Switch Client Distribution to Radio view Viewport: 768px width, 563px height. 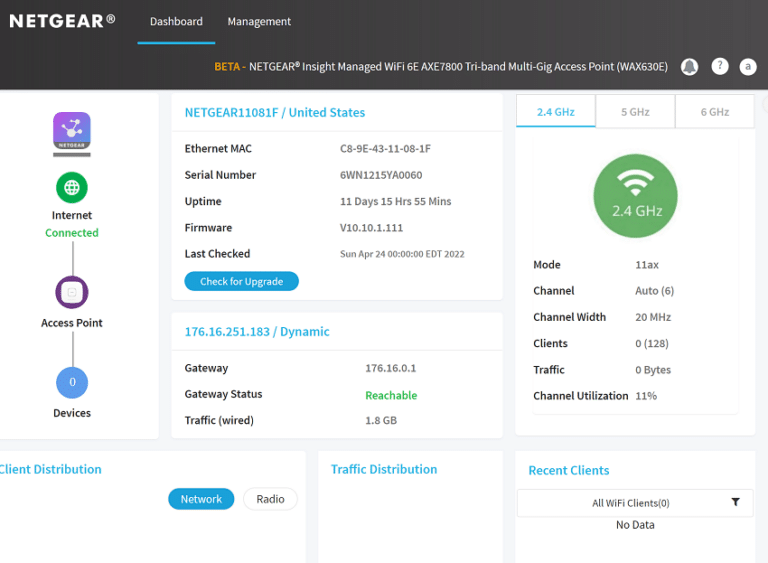[270, 499]
